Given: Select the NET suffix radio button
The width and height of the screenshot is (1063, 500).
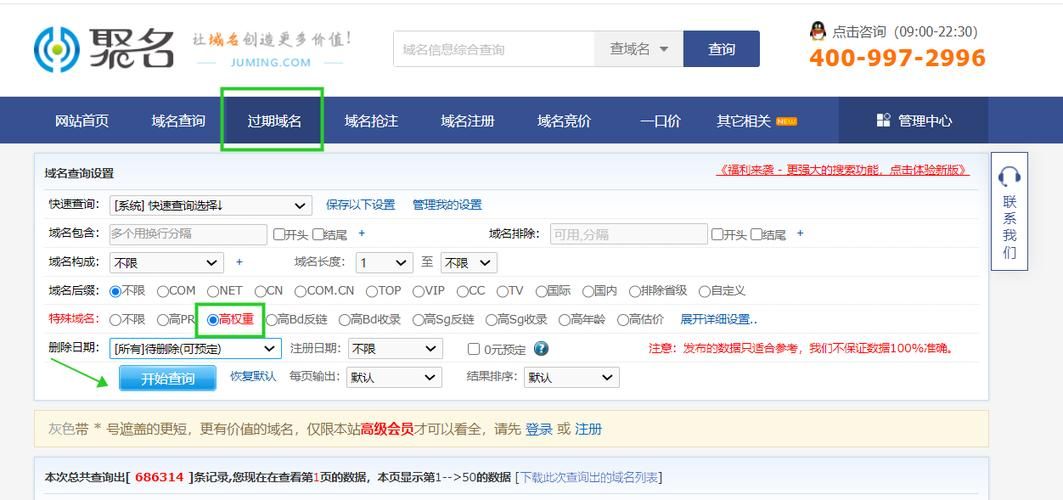Looking at the screenshot, I should pos(213,291).
